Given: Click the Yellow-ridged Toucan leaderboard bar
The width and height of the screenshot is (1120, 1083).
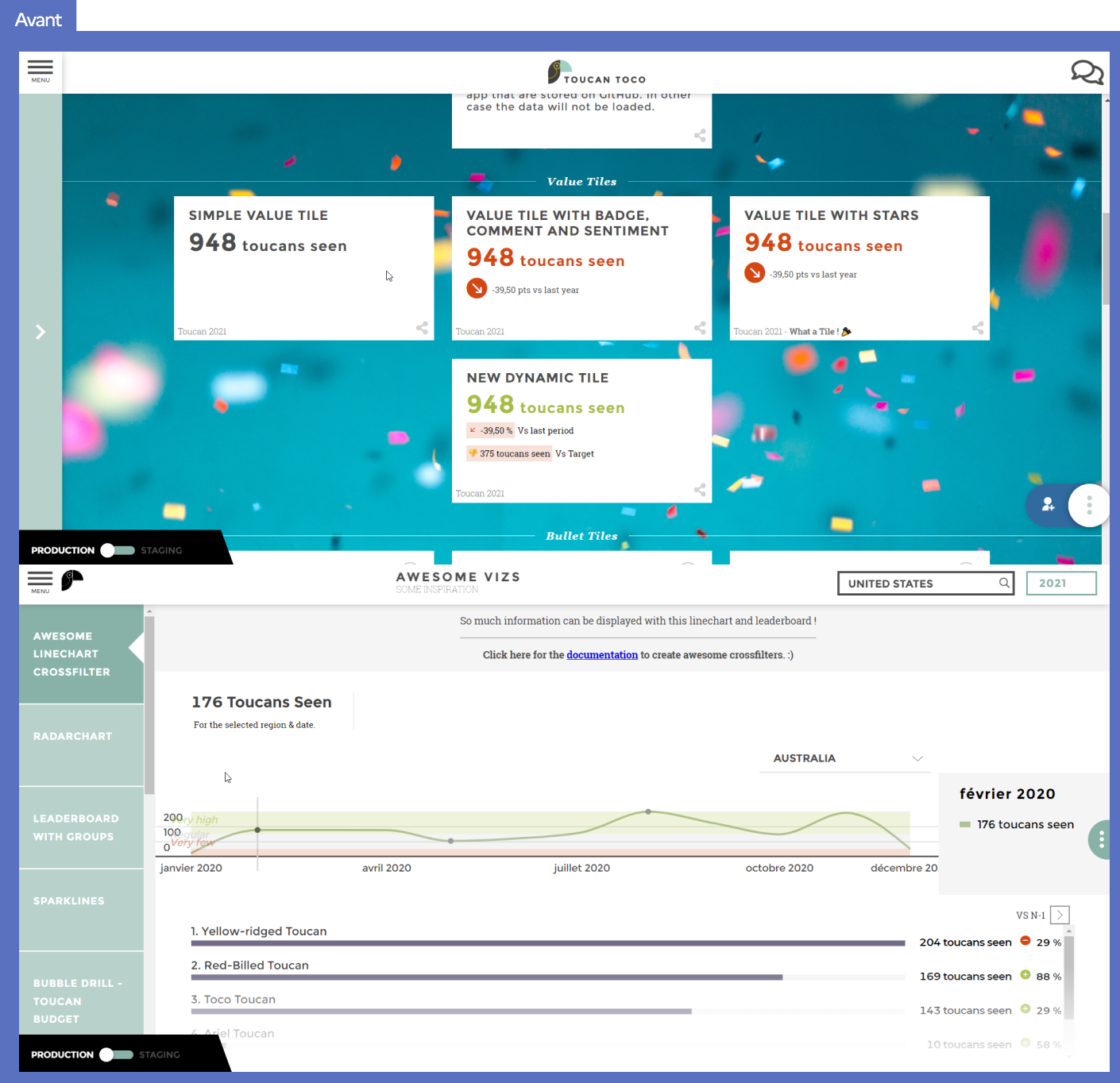Looking at the screenshot, I should 547,943.
